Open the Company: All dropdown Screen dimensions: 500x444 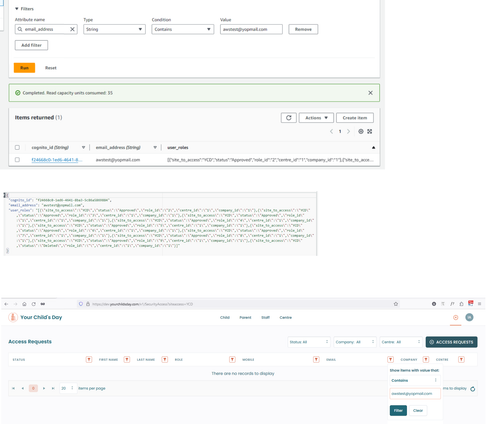click(x=355, y=342)
